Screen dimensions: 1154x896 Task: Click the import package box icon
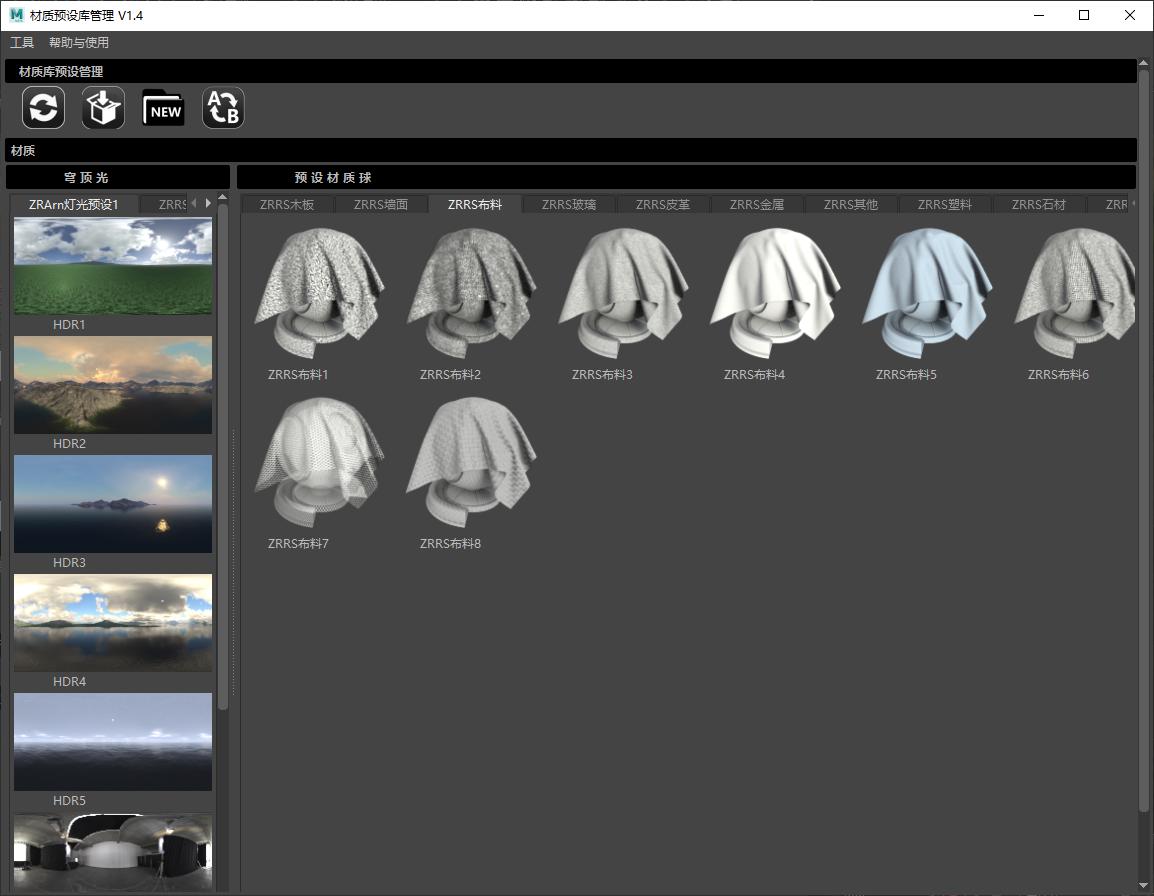coord(103,108)
